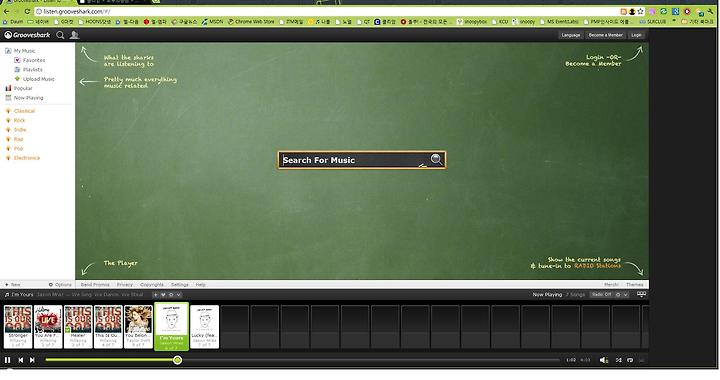Toggle Radio Off button
Image resolution: width=720 pixels, height=380 pixels.
point(602,295)
